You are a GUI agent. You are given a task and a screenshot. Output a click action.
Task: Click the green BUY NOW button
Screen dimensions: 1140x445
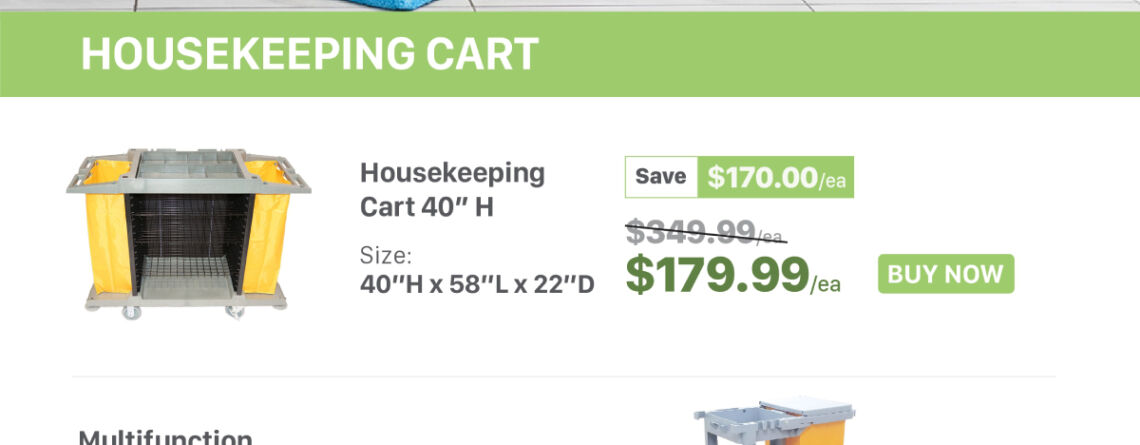pyautogui.click(x=945, y=274)
